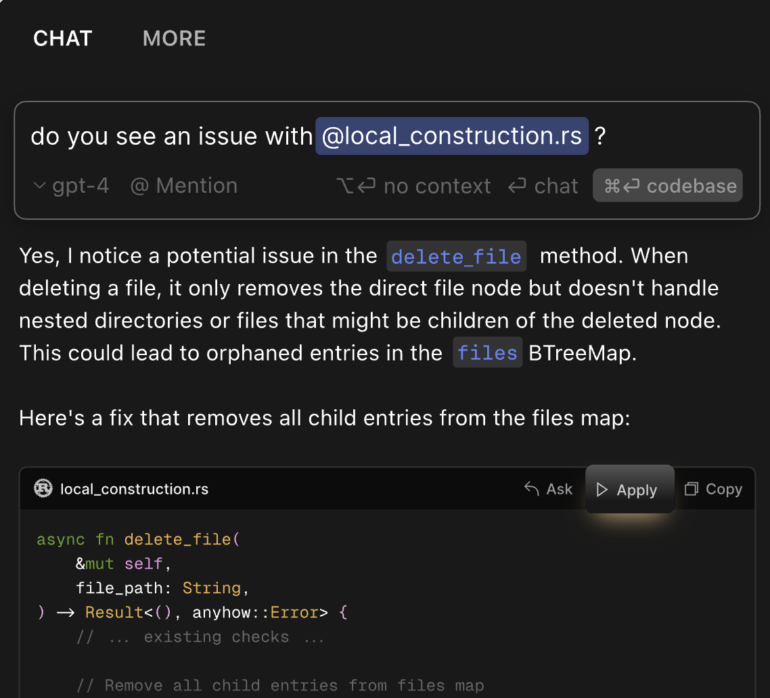Switch to the CHAT tab
The width and height of the screenshot is (770, 698).
pos(62,38)
